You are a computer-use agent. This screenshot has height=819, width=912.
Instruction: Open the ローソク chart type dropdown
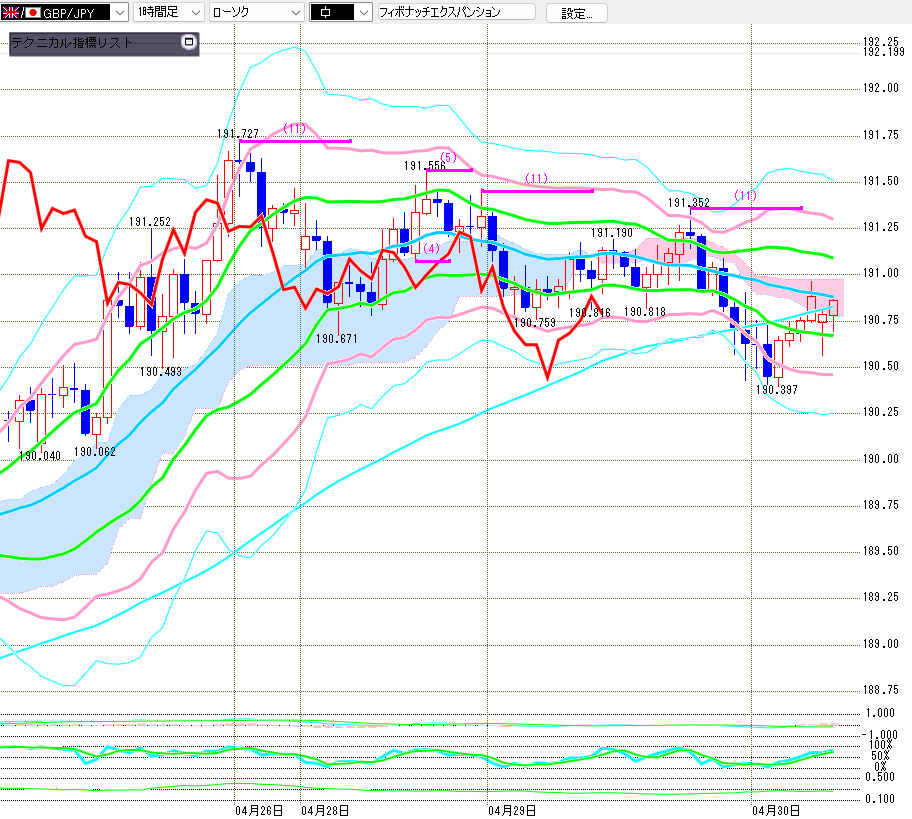256,12
